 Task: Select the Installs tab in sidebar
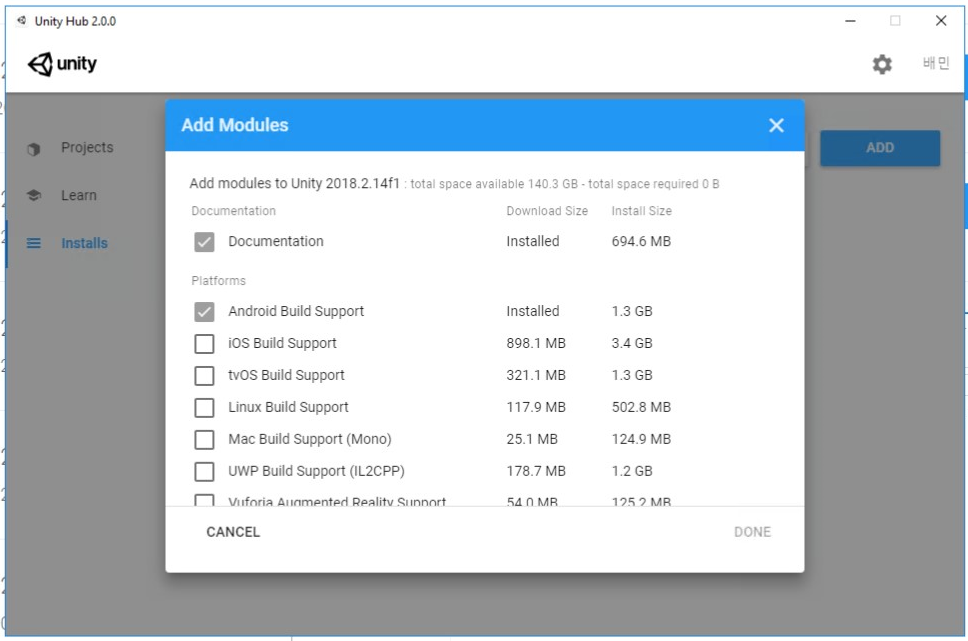84,243
